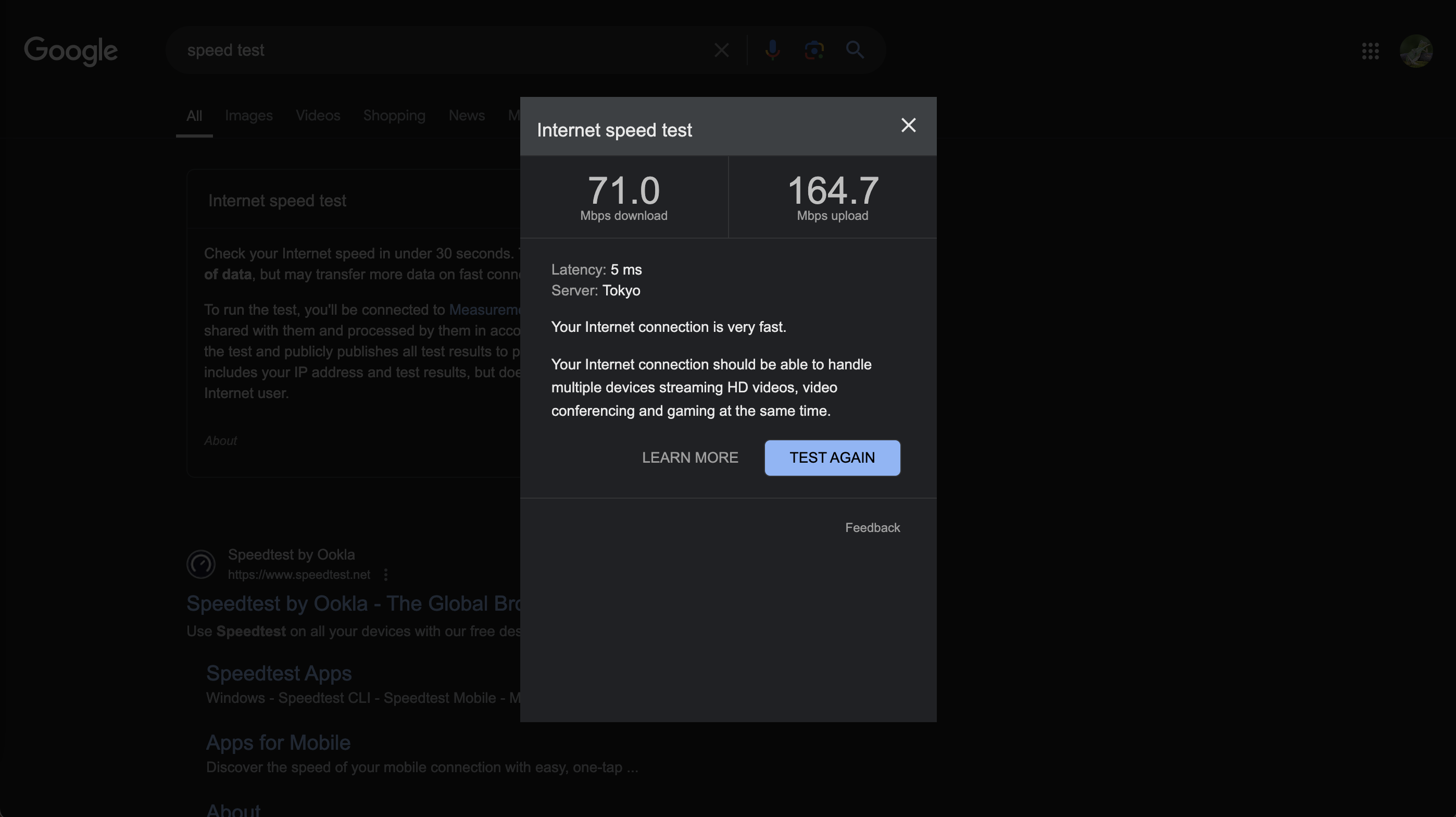Select the All results tab
The image size is (1456, 817).
[x=194, y=116]
